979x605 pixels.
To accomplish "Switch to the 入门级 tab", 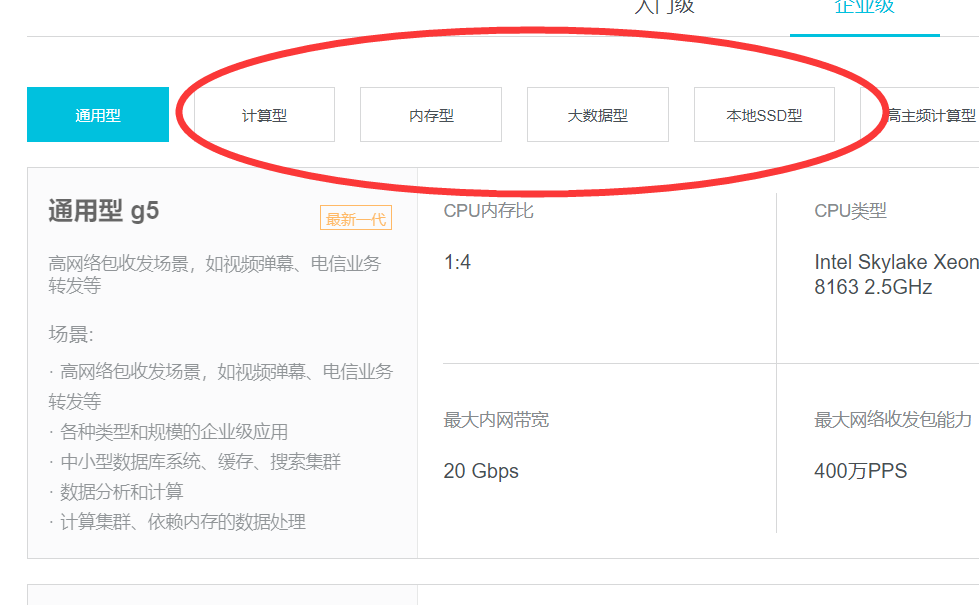I will (x=664, y=8).
